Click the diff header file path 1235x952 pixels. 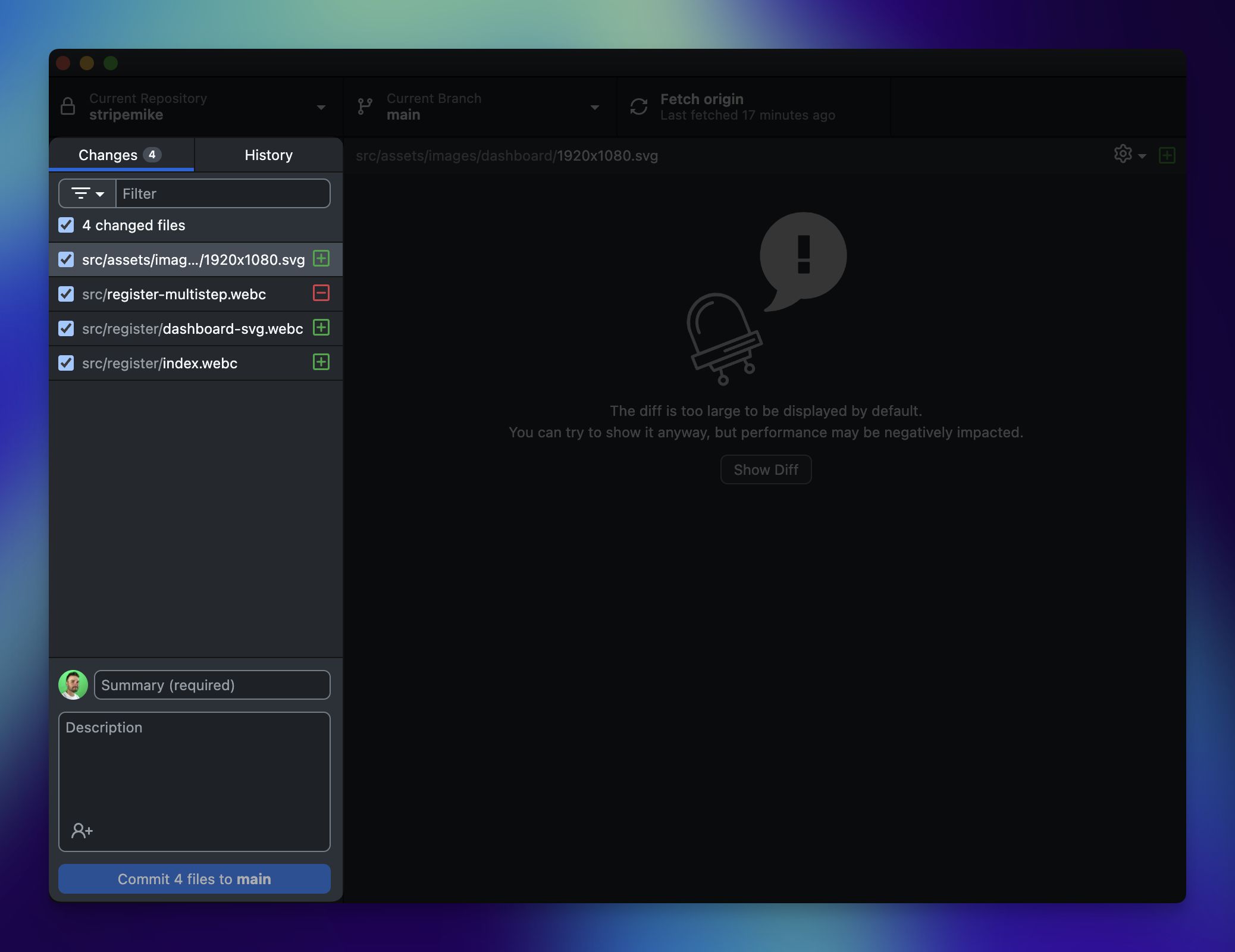[x=507, y=156]
